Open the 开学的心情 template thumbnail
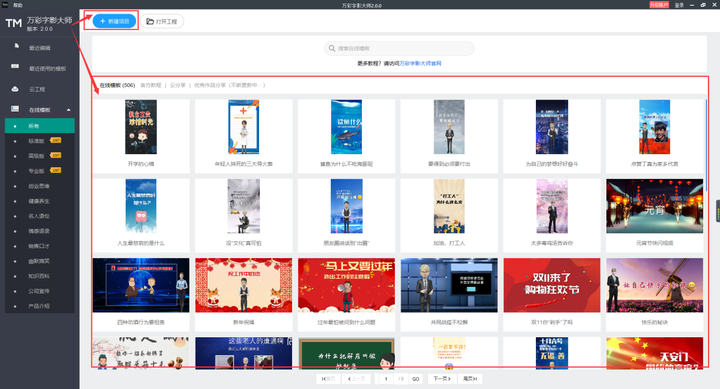The height and width of the screenshot is (389, 720). [x=141, y=127]
